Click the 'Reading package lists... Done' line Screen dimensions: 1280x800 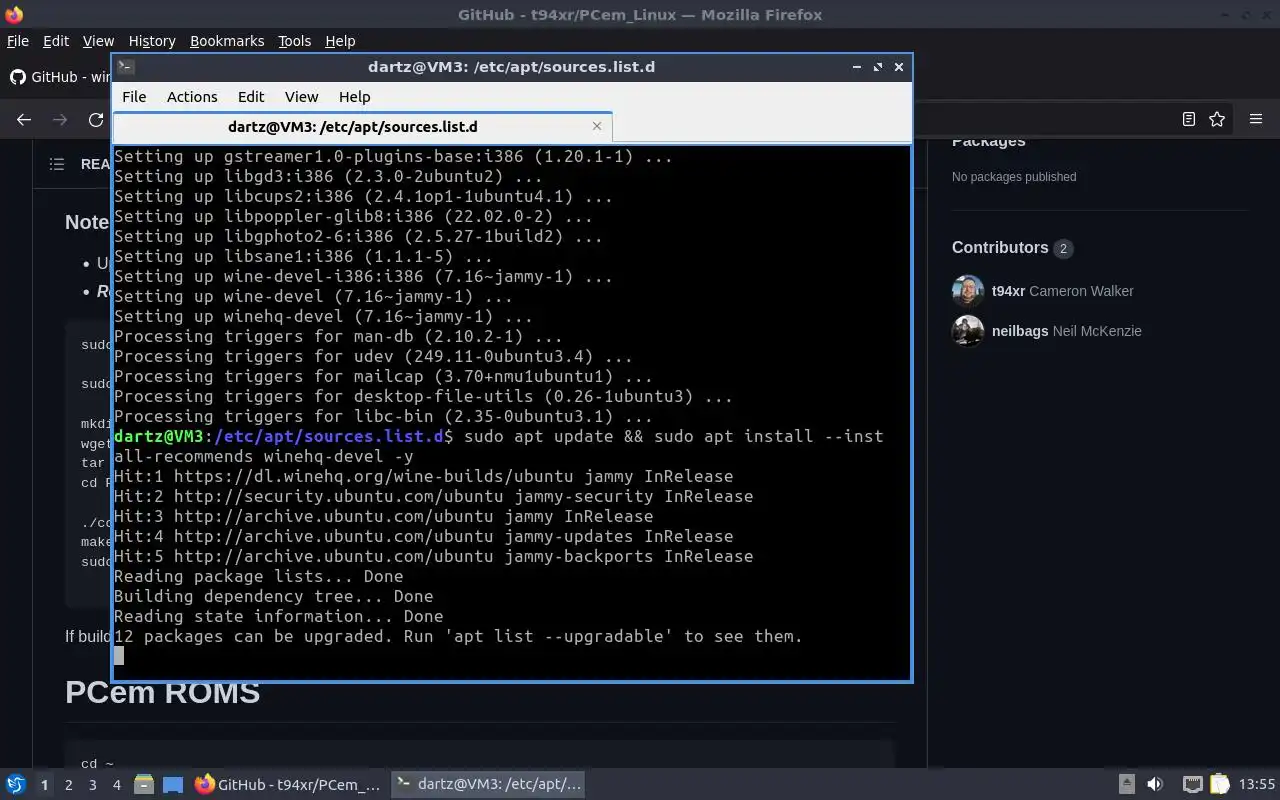click(259, 576)
